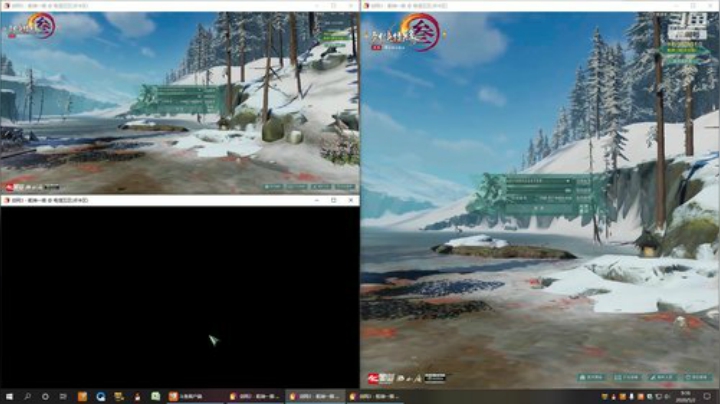Click the button right of the password field, right window
This screenshot has height=404, width=720.
pos(583,190)
